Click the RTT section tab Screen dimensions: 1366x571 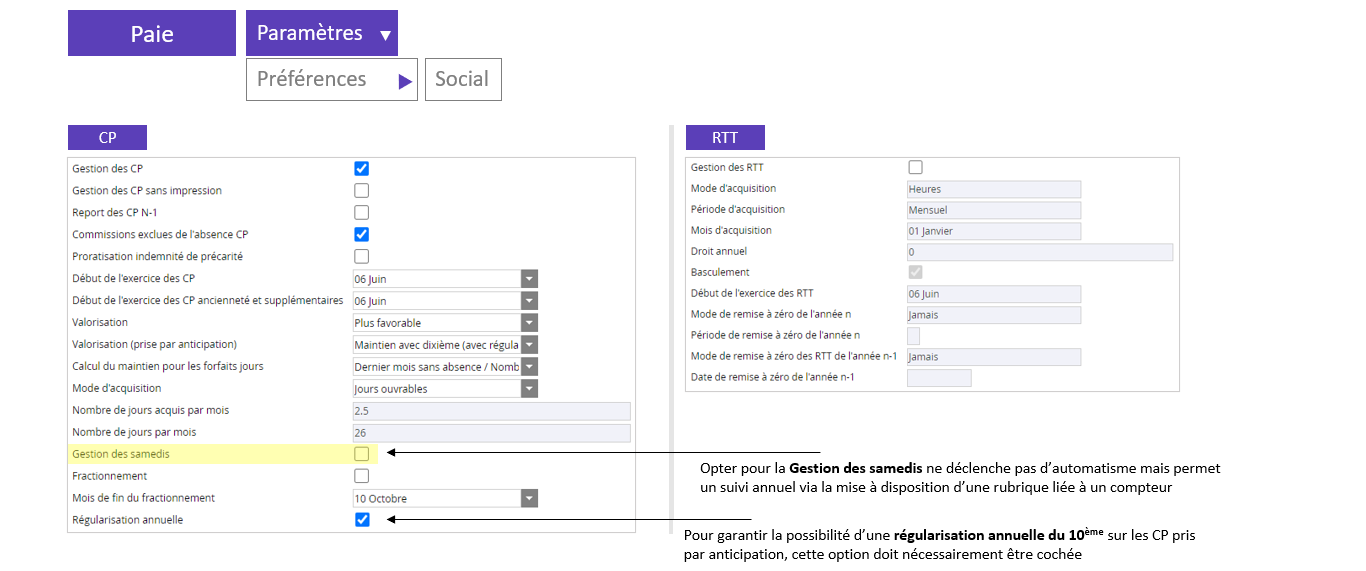click(x=725, y=138)
